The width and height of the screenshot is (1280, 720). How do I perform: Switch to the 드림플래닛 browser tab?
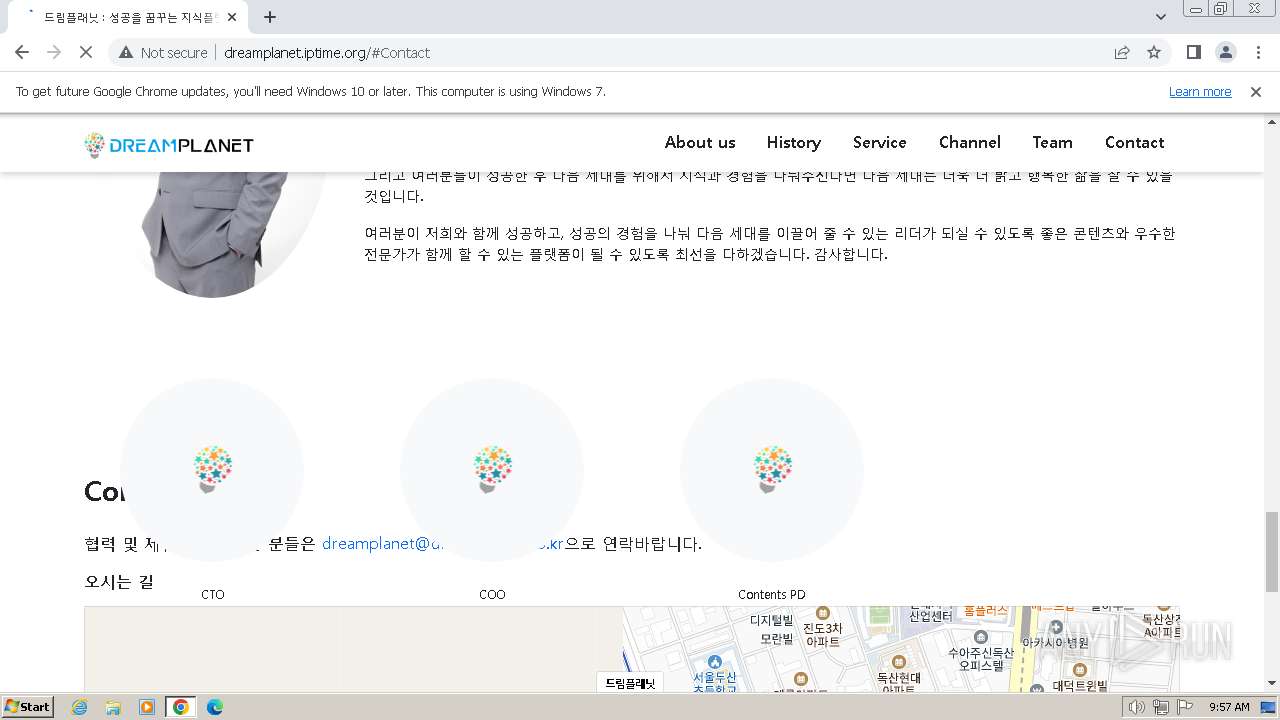[130, 17]
